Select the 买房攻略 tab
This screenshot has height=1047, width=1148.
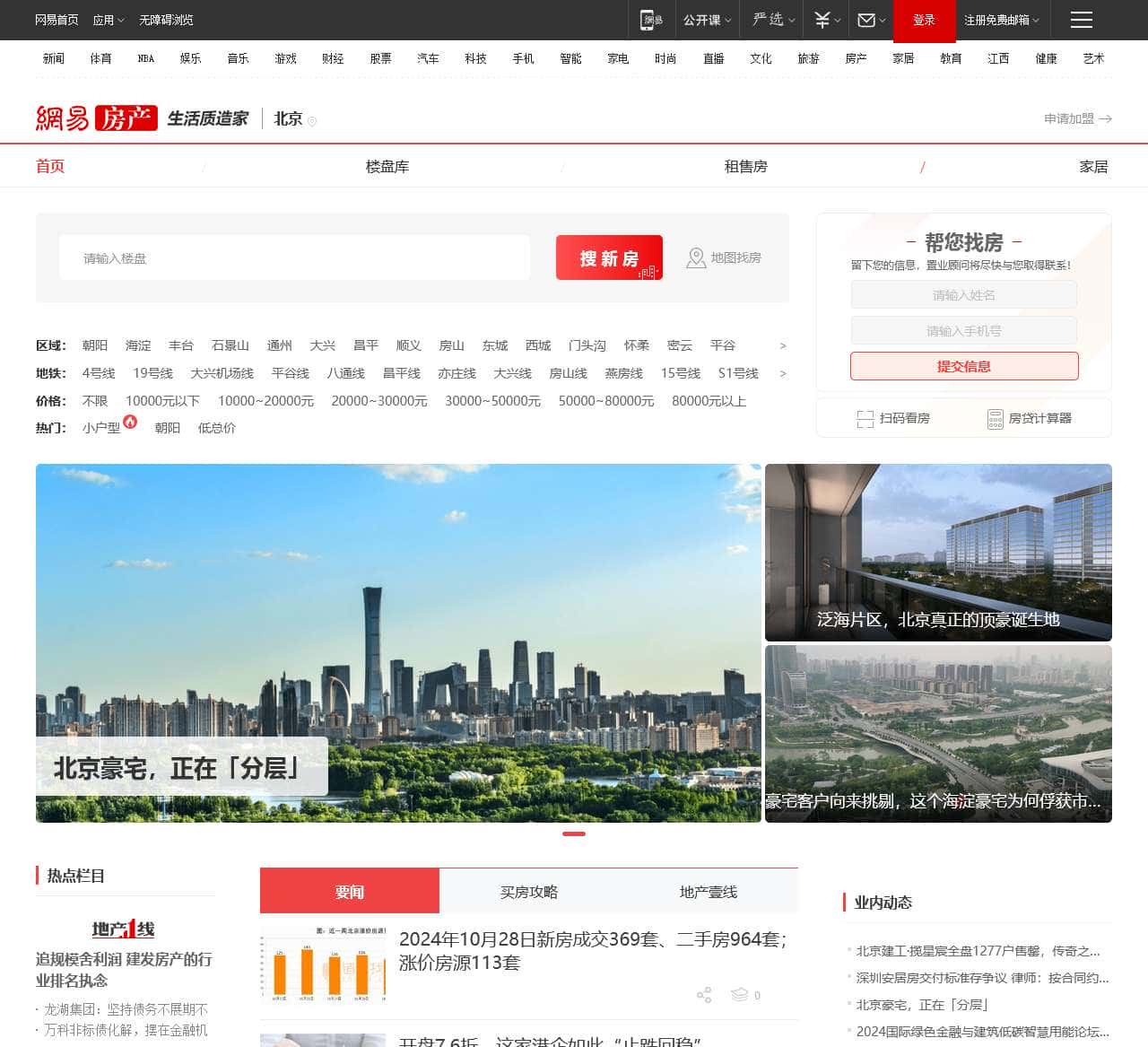[529, 891]
